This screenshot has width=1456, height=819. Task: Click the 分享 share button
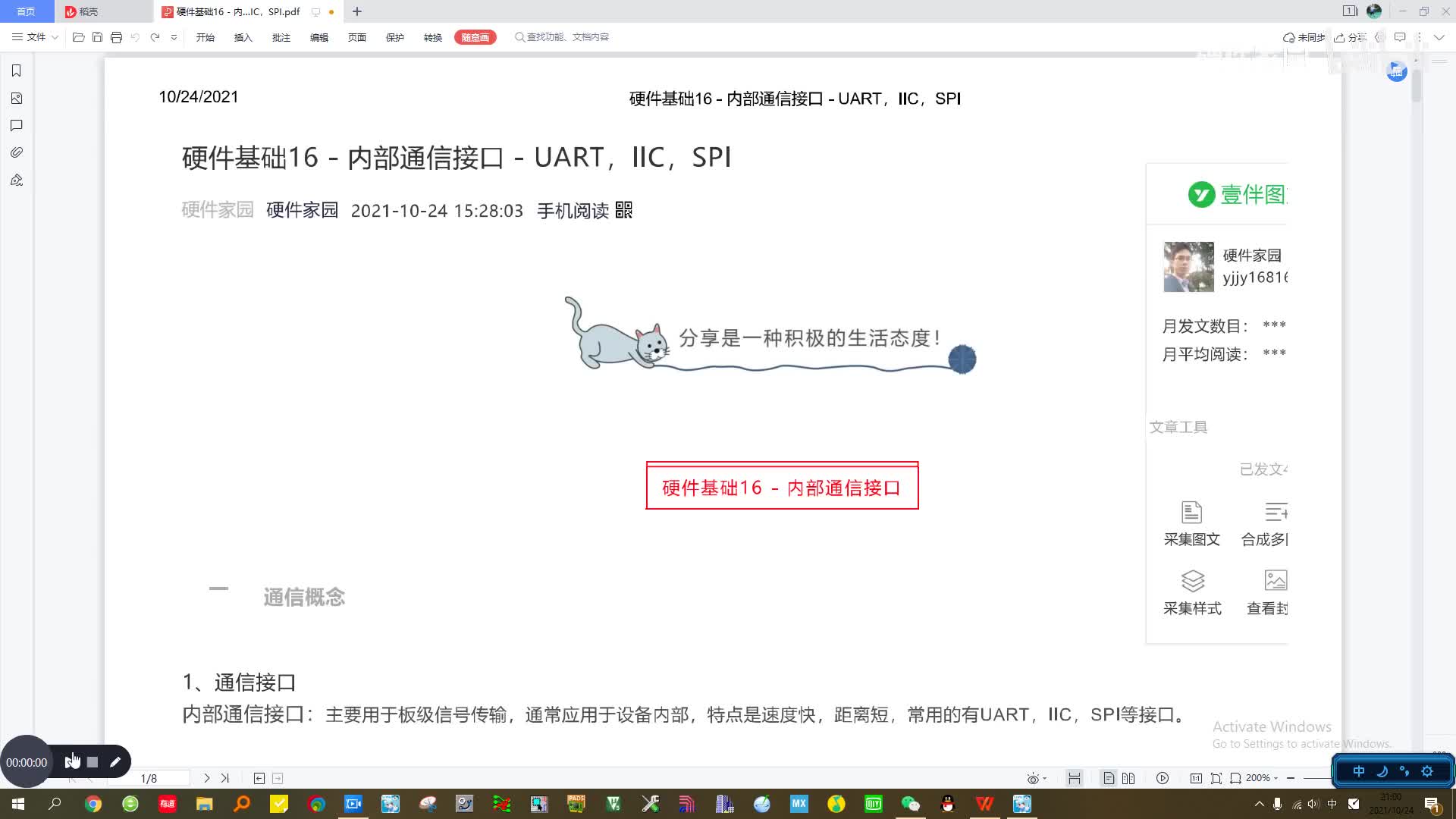pyautogui.click(x=1351, y=37)
